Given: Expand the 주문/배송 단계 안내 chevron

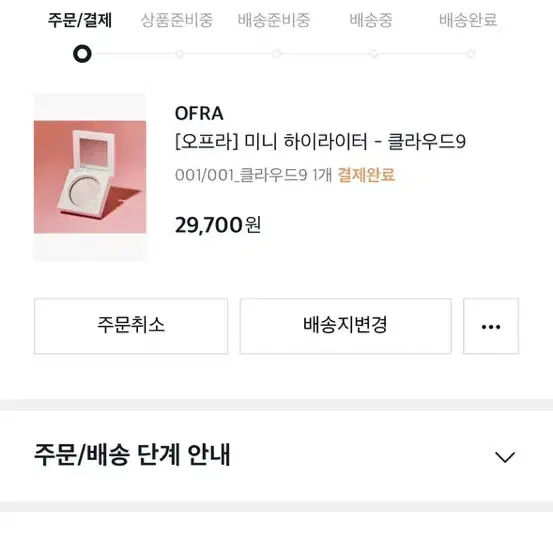Looking at the screenshot, I should (x=505, y=457).
